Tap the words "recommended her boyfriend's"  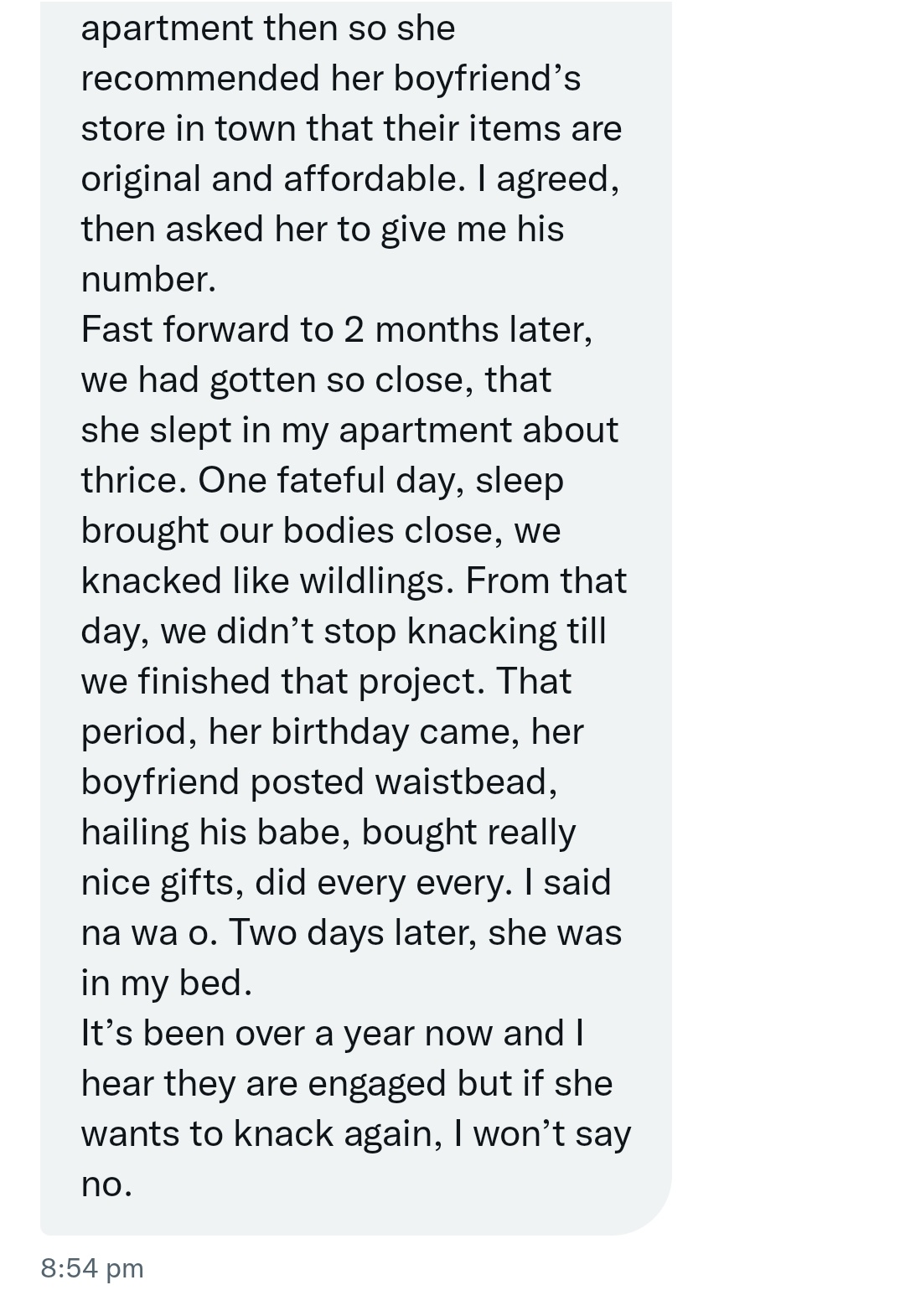click(331, 78)
